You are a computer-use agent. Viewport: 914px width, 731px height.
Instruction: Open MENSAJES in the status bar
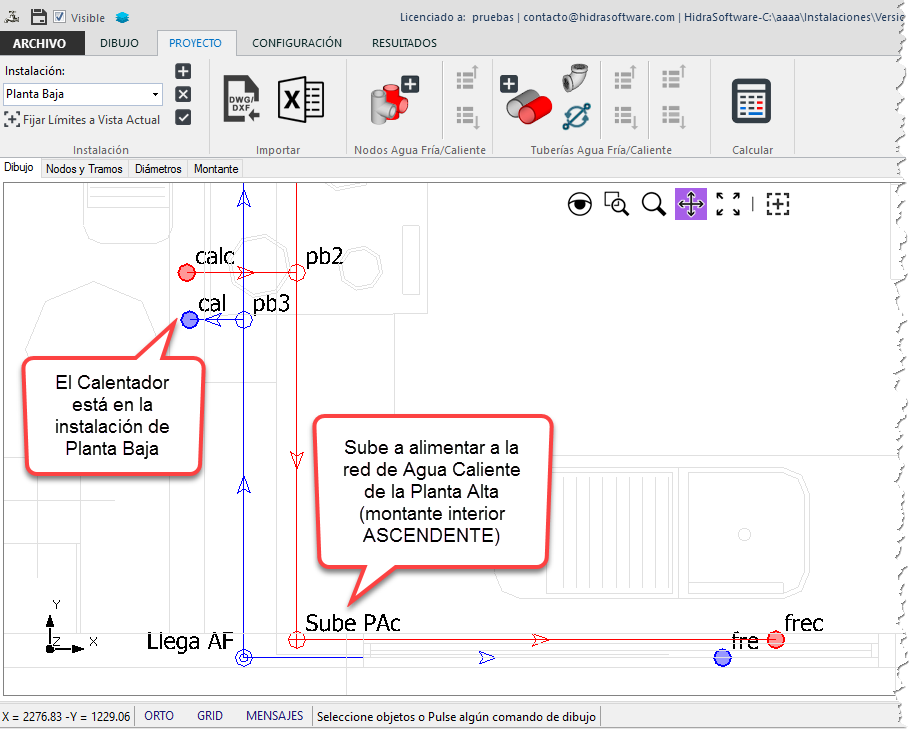pyautogui.click(x=274, y=716)
